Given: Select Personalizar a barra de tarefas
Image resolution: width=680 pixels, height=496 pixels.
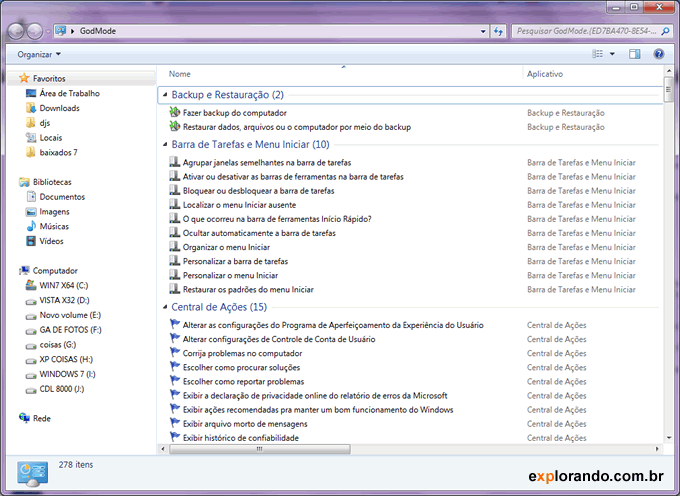Looking at the screenshot, I should [x=235, y=261].
